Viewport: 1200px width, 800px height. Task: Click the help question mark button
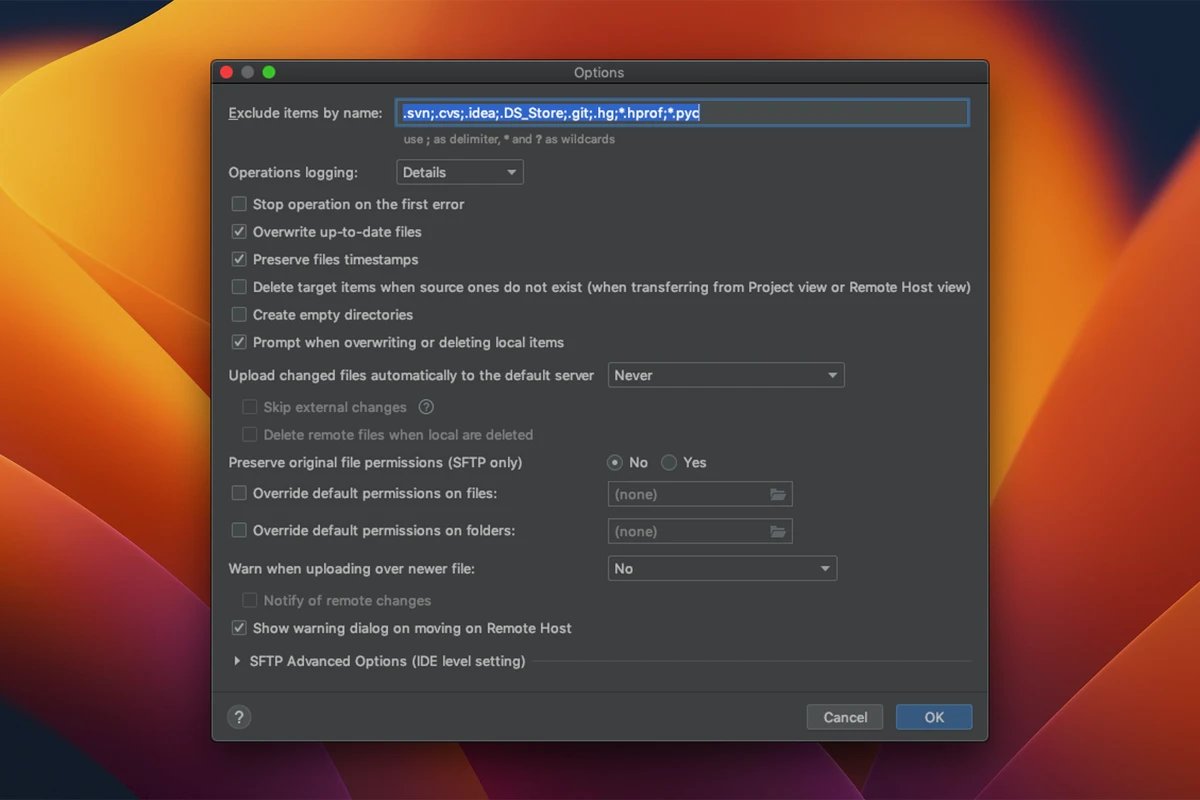(239, 717)
